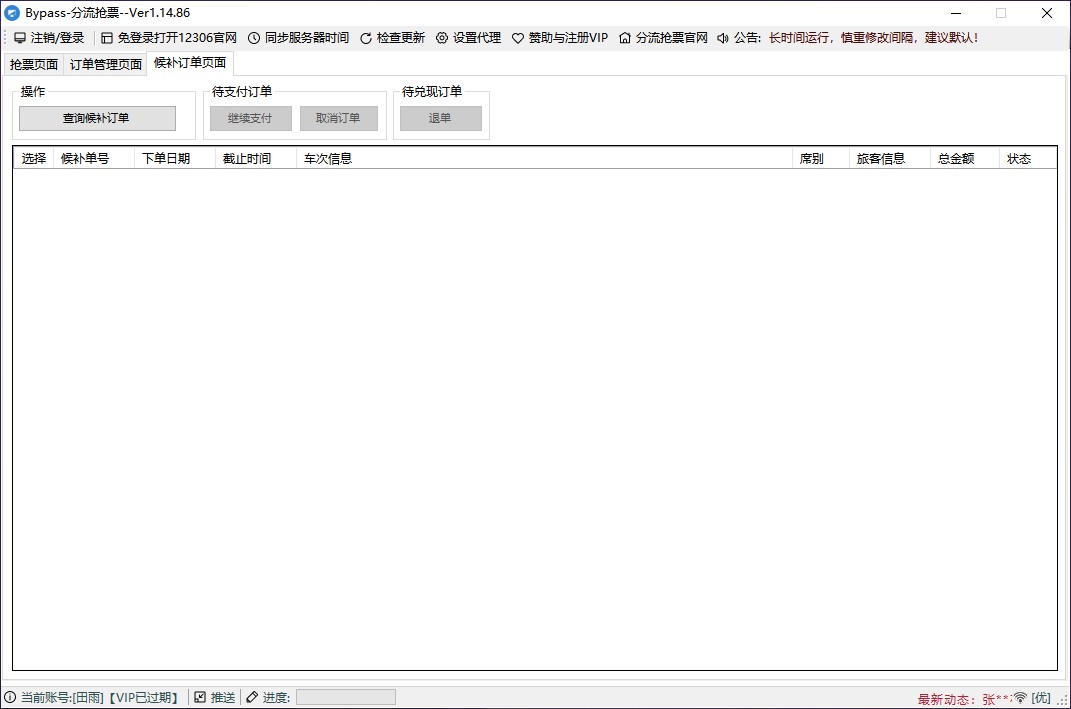Image resolution: width=1071 pixels, height=709 pixels.
Task: Click the 选择 column header
Action: pyautogui.click(x=33, y=158)
